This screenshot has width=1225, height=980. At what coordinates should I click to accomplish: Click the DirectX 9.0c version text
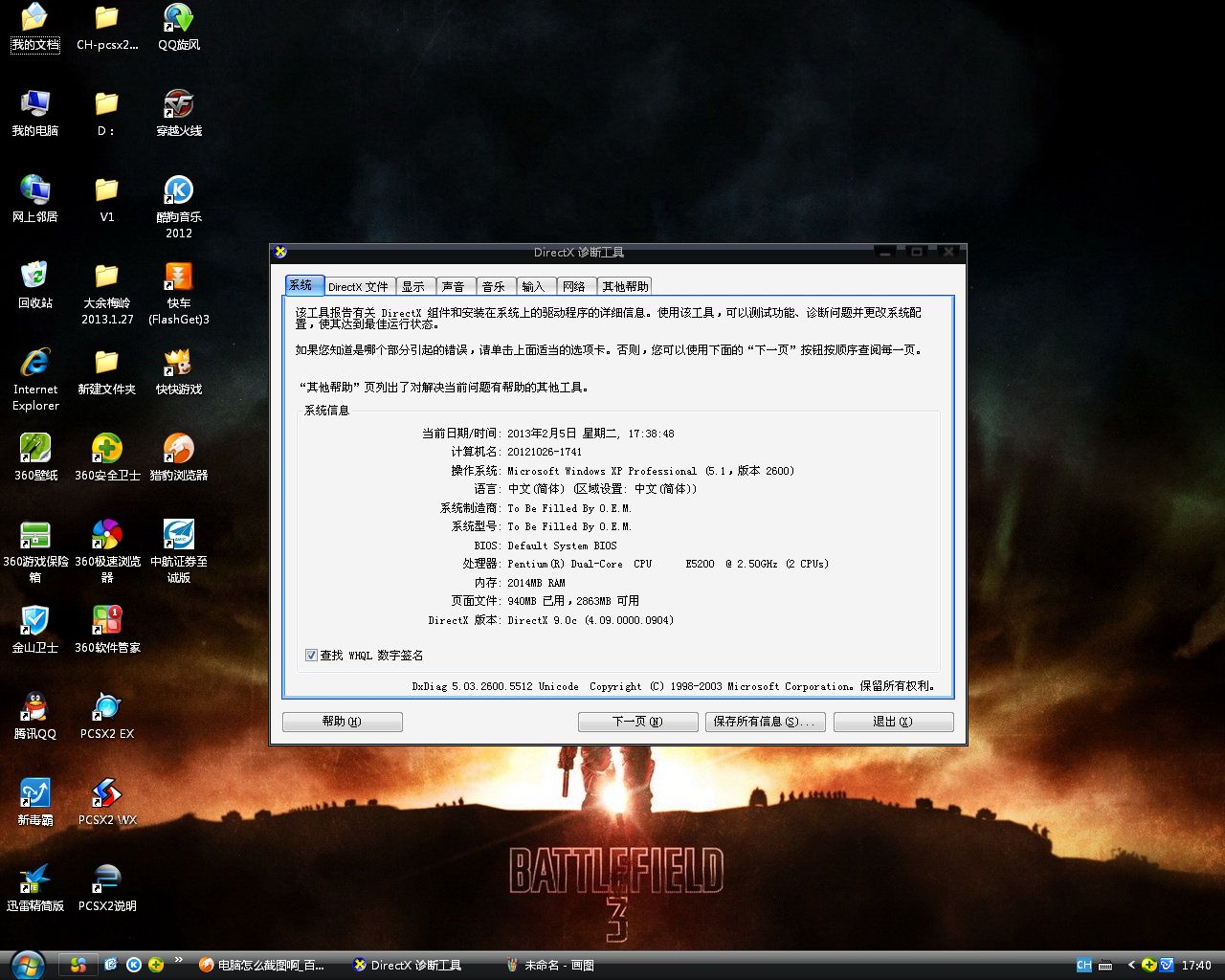(590, 620)
